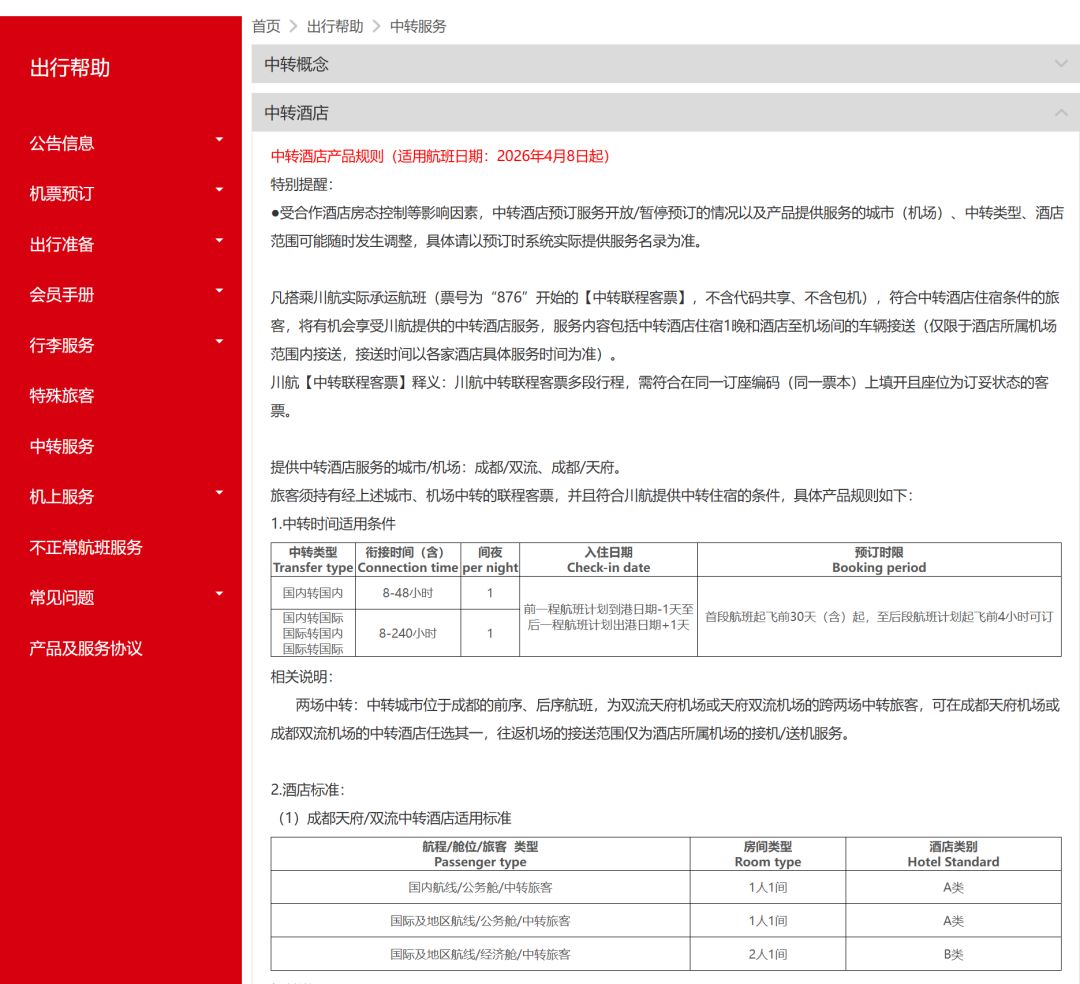Screen dimensions: 1080x984
Task: Click the 8-48小时 table cell
Action: [x=408, y=593]
